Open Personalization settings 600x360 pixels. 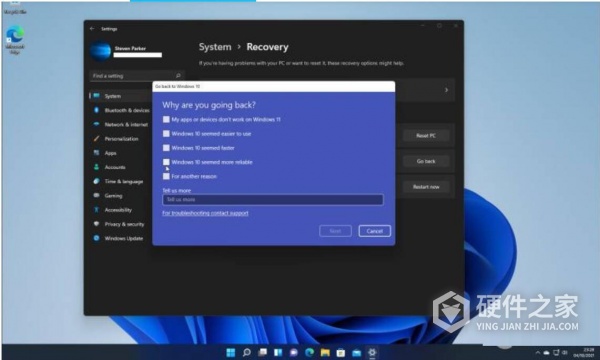(121, 138)
